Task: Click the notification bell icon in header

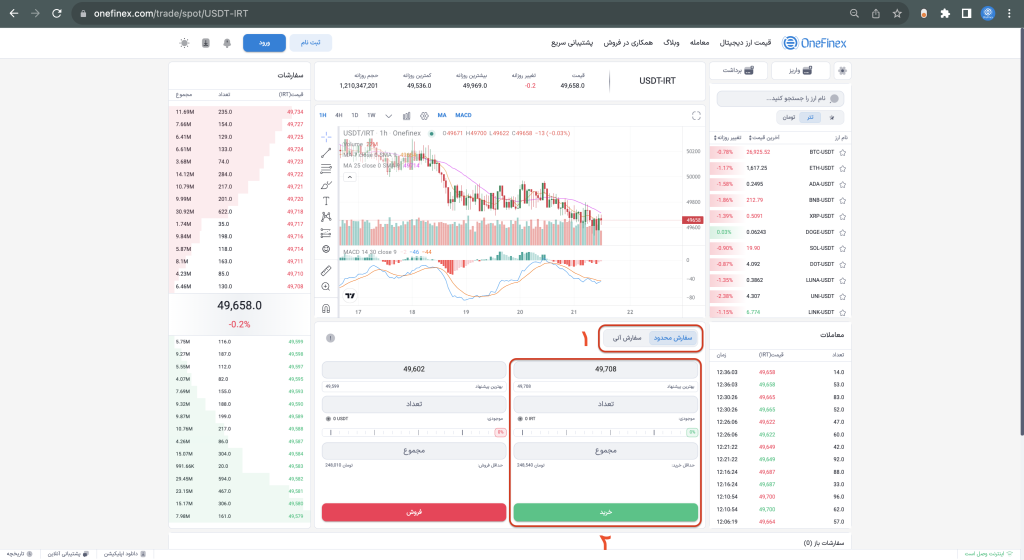Action: (227, 43)
